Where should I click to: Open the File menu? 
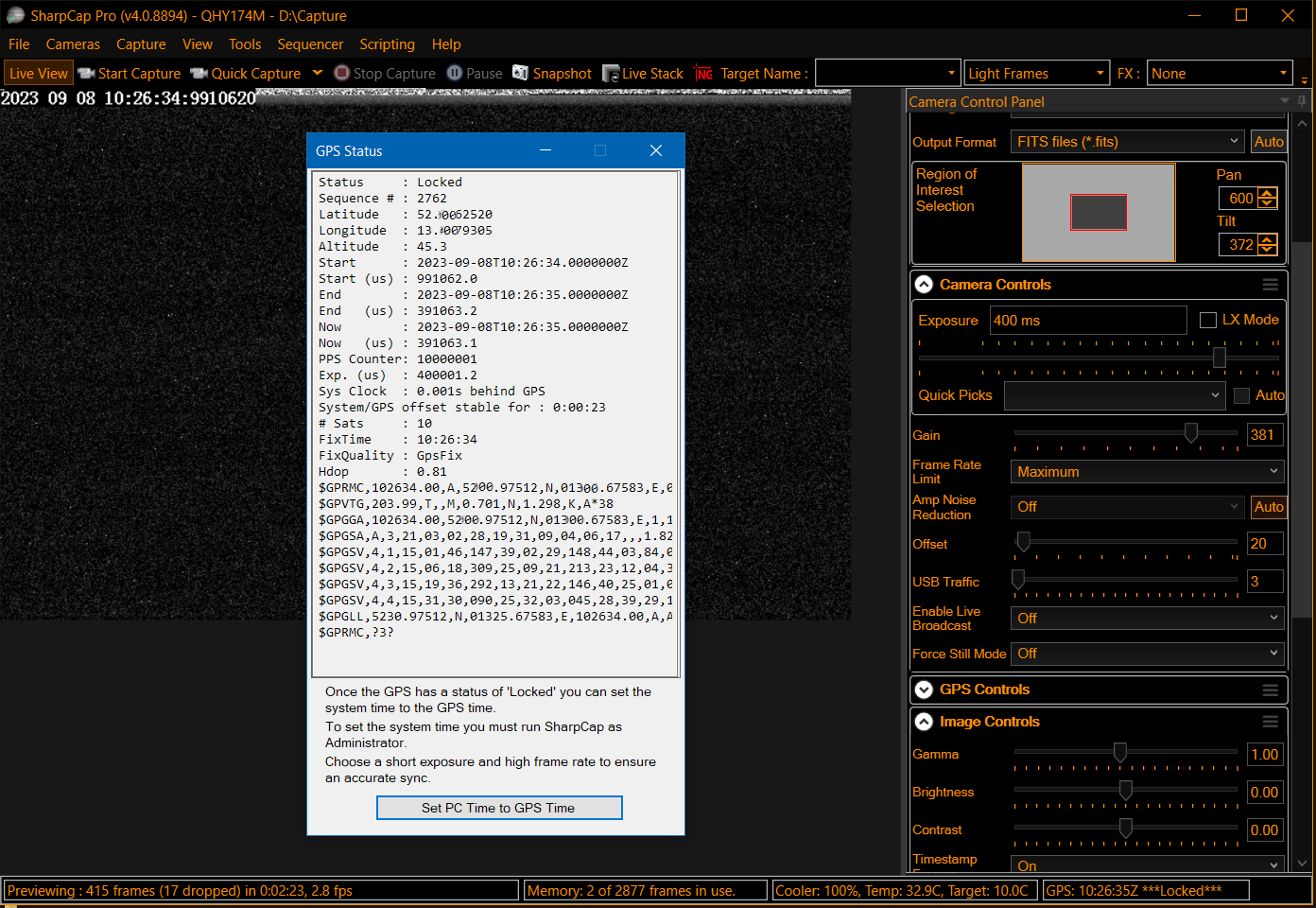pyautogui.click(x=19, y=44)
